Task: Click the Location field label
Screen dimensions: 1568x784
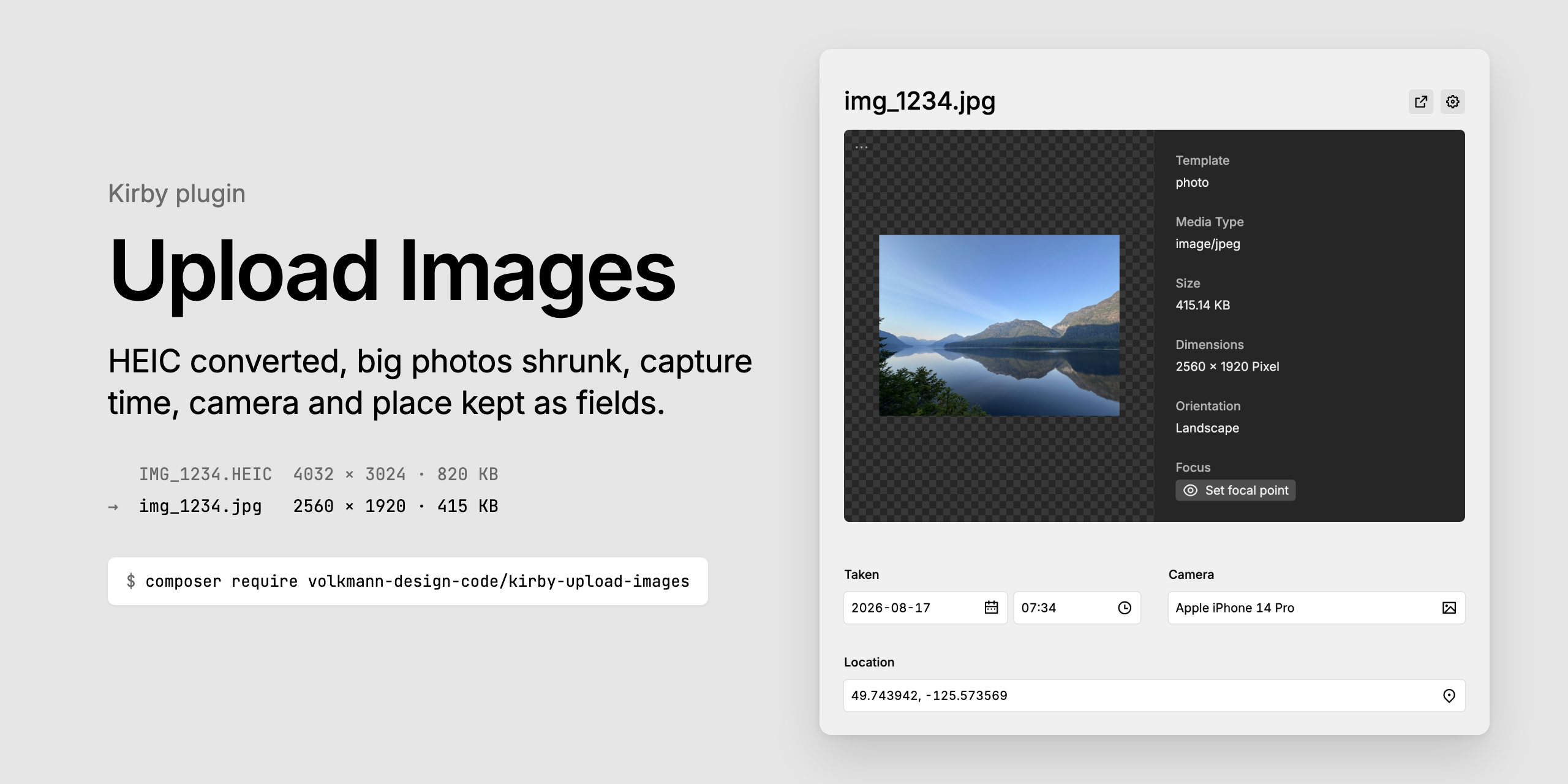Action: (x=869, y=662)
